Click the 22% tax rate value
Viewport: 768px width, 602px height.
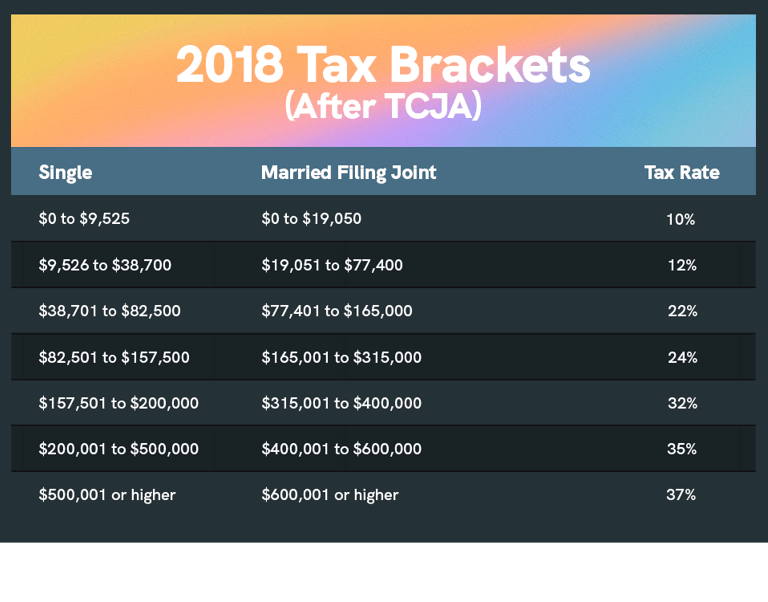point(682,311)
